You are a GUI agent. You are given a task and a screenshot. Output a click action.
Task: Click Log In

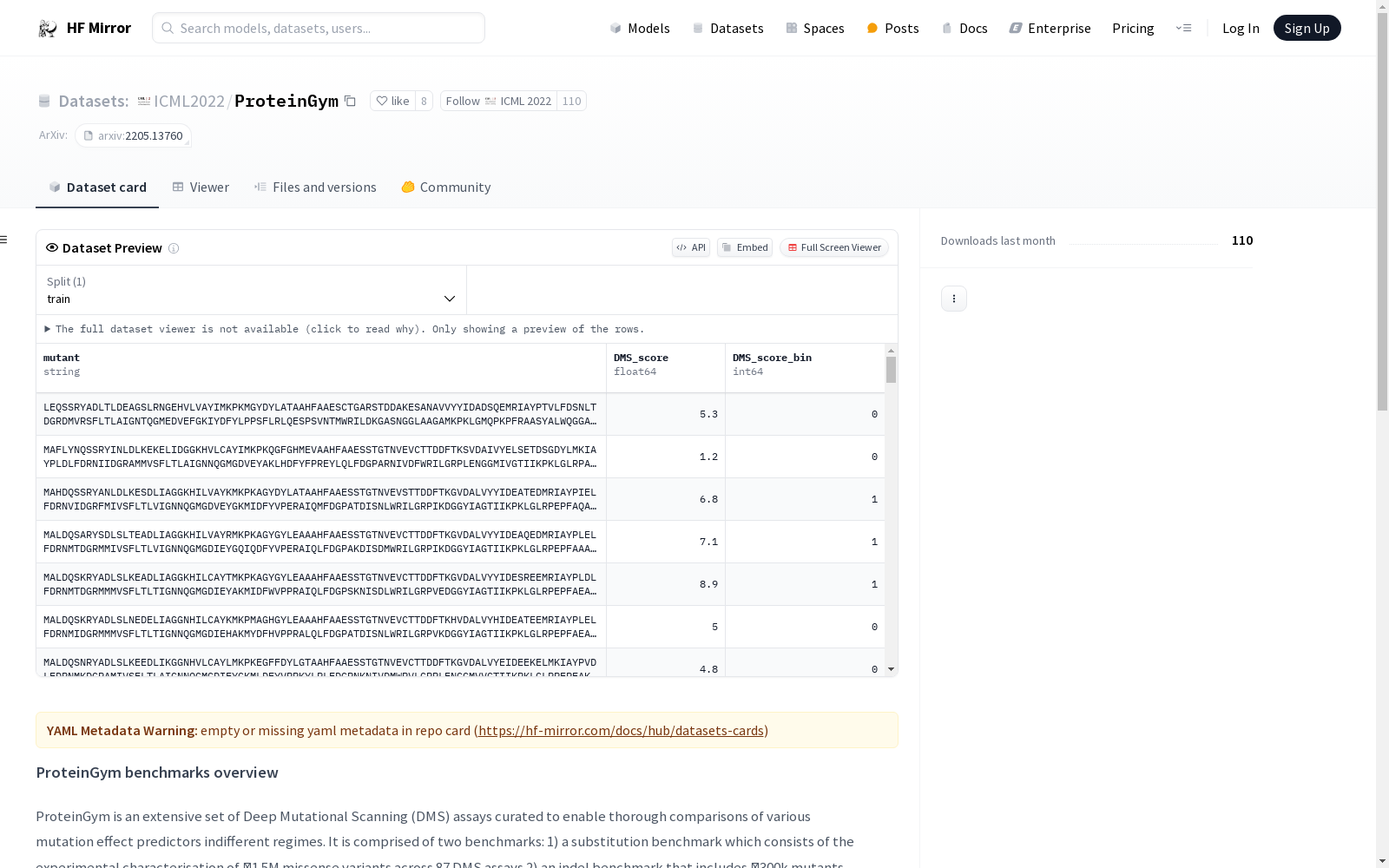1241,28
